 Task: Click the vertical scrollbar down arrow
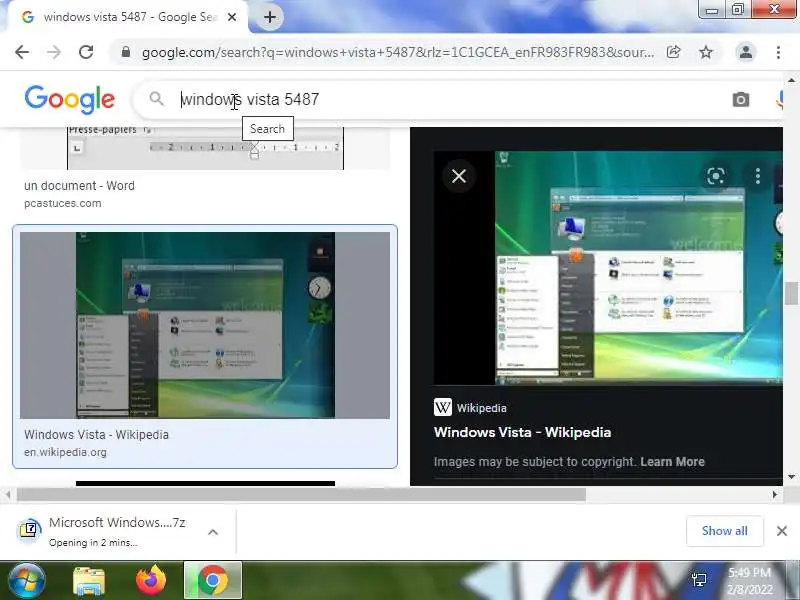[791, 477]
